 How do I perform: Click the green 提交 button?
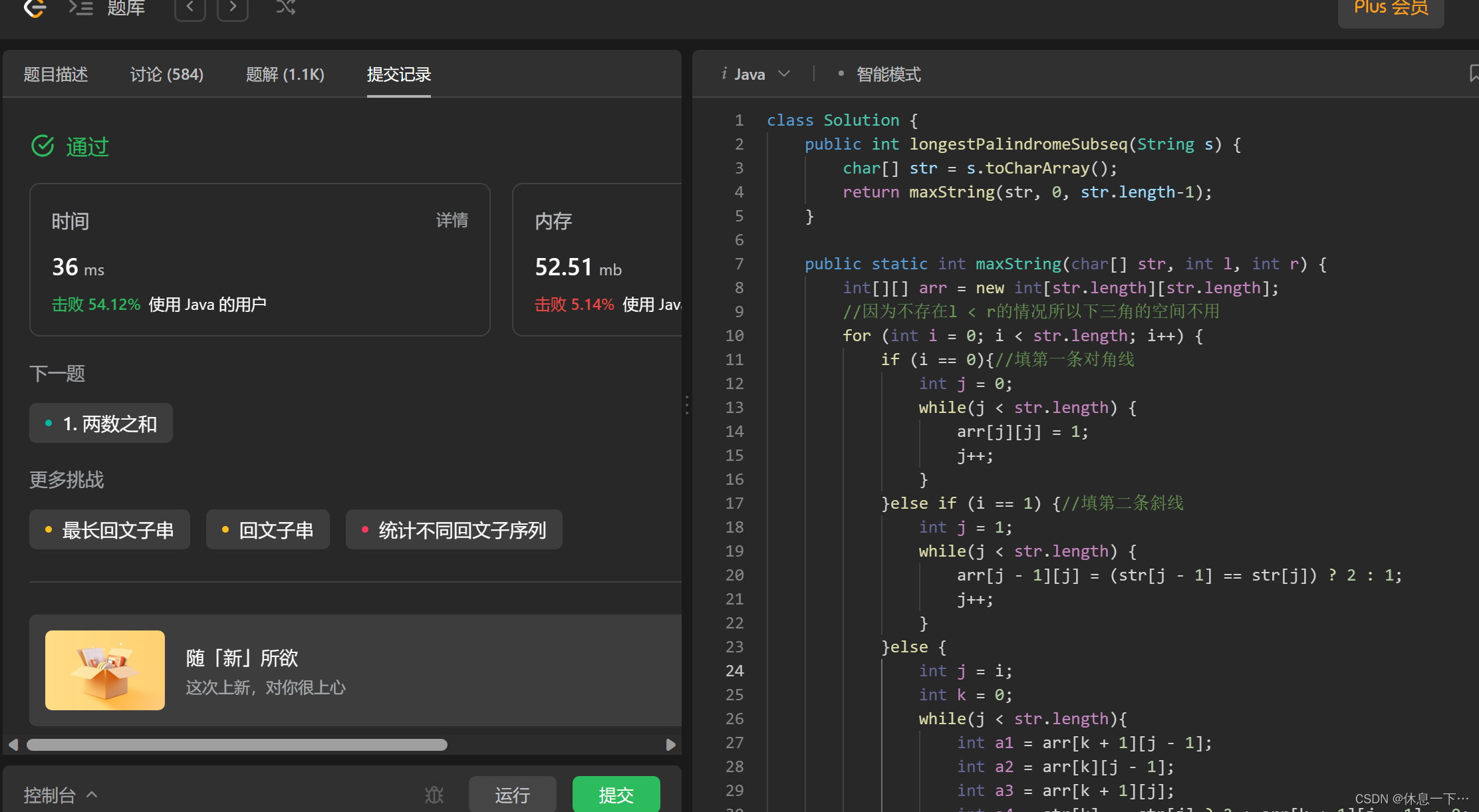(616, 795)
